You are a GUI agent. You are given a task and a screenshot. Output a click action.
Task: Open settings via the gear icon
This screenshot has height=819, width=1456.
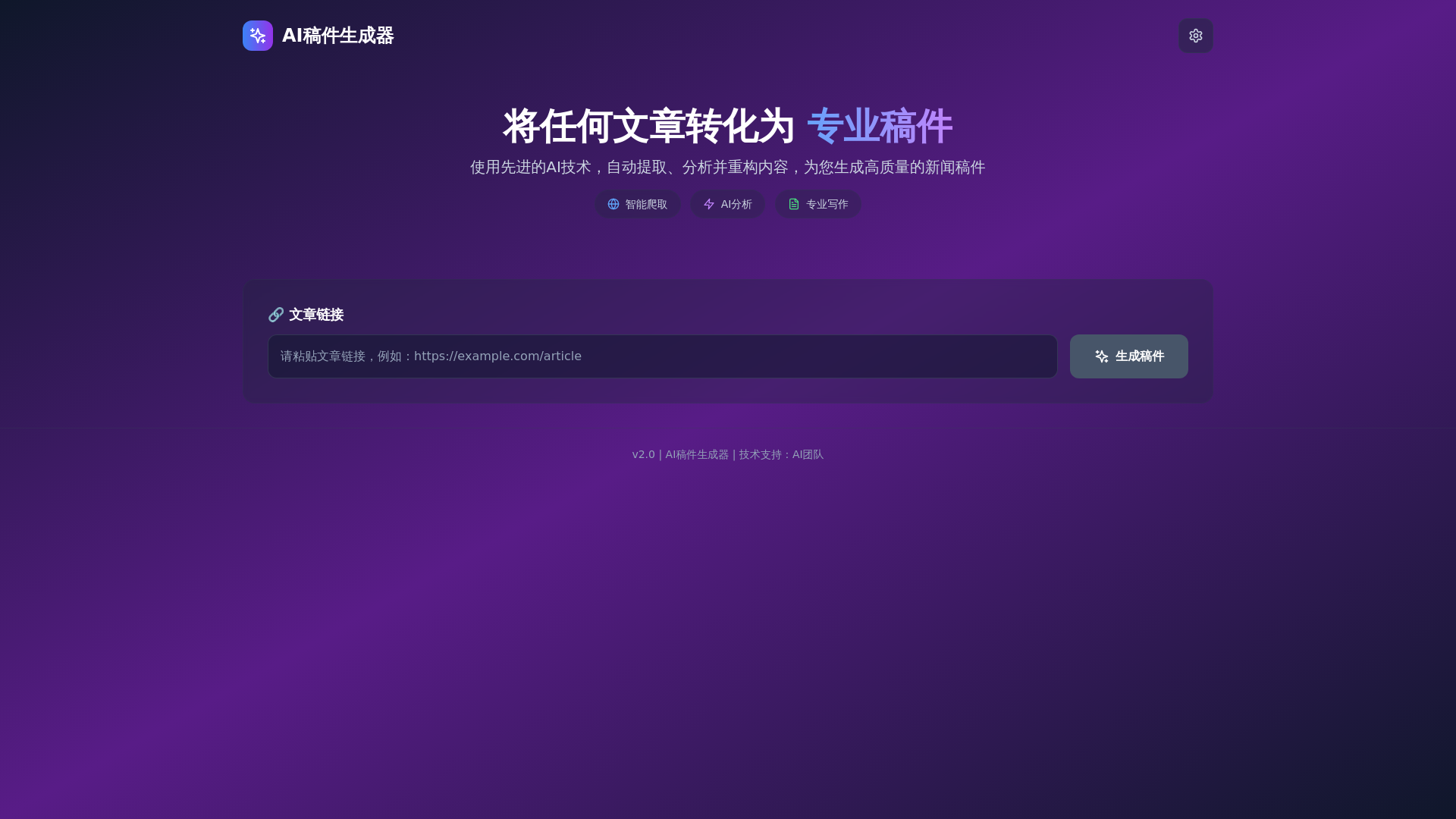click(1195, 36)
